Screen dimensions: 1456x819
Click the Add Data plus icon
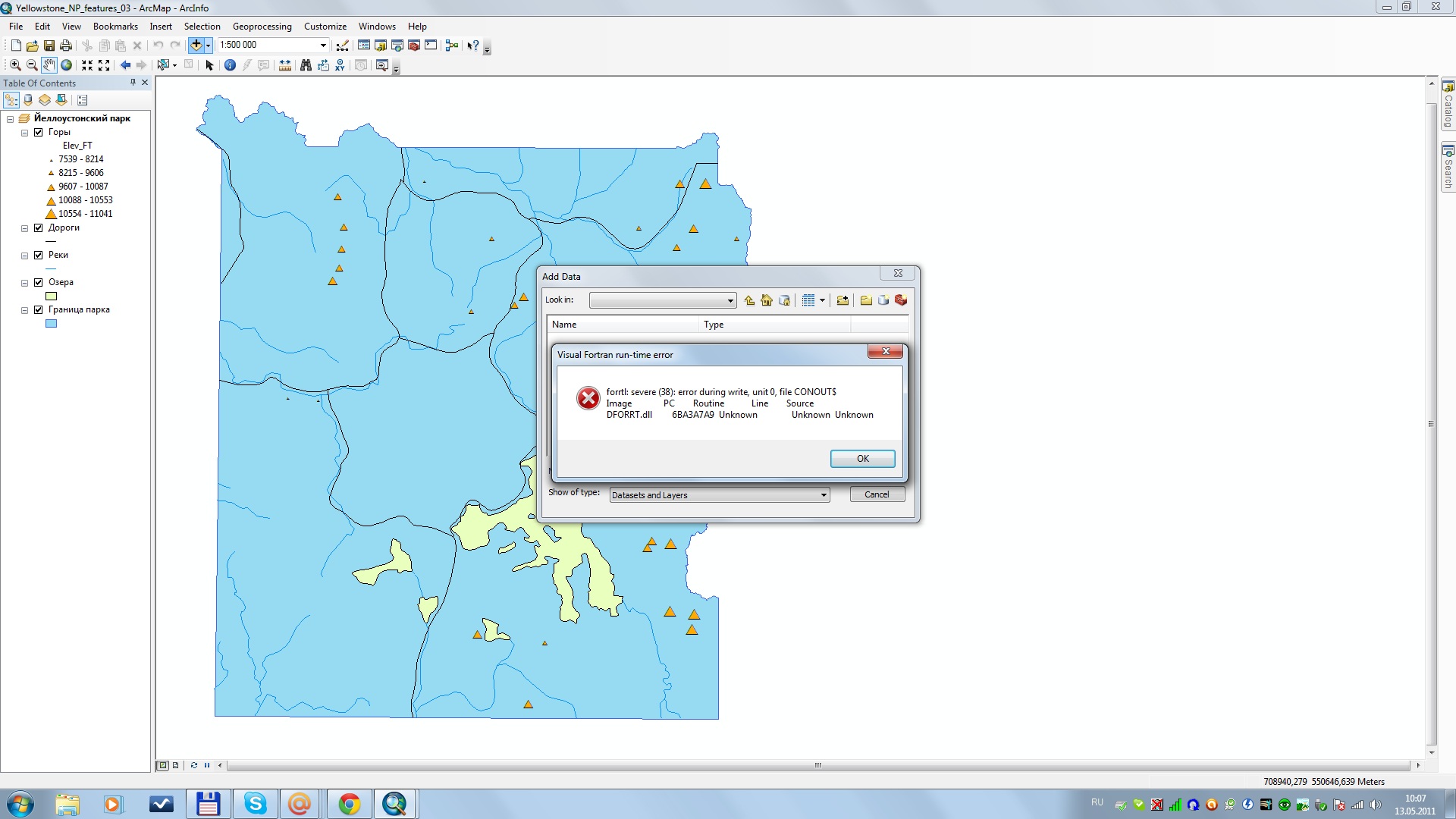(196, 45)
